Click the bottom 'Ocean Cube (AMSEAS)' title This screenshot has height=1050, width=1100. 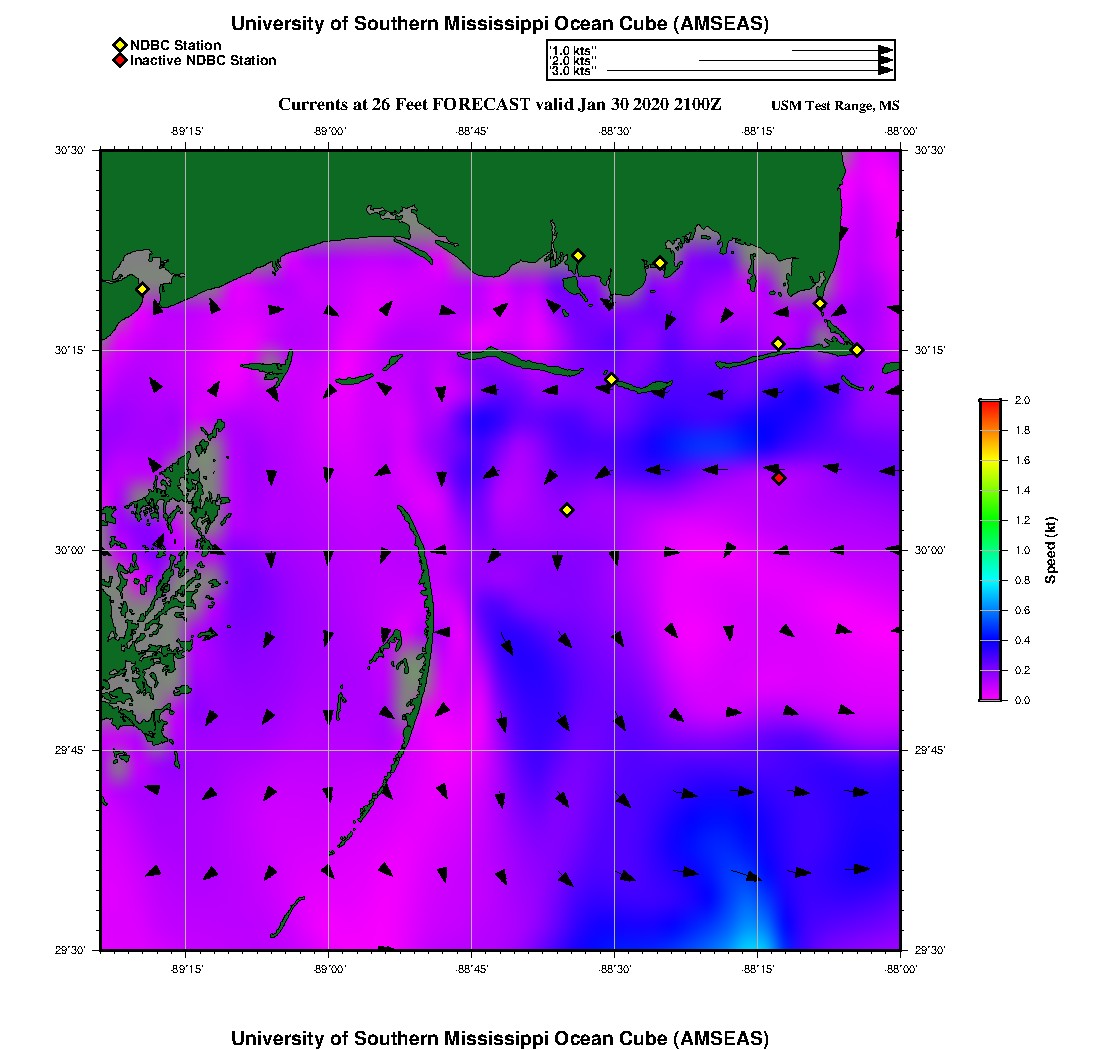[500, 1038]
